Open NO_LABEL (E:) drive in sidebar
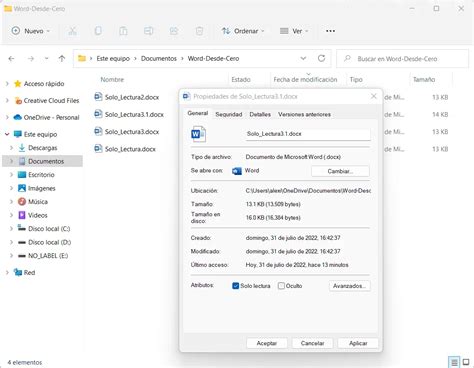Screen dimensions: 474x368 click(x=48, y=256)
